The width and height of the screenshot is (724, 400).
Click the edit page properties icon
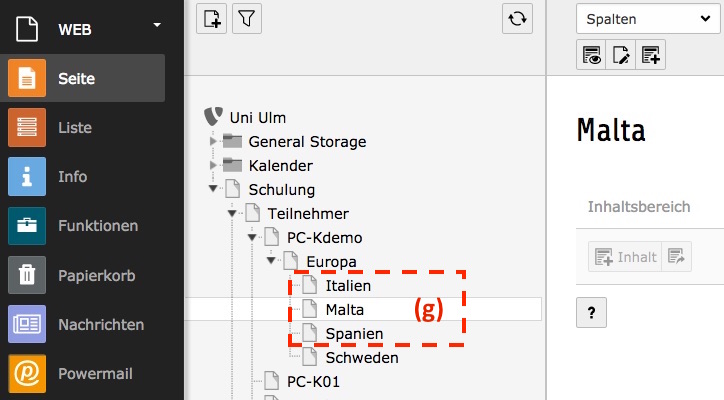tap(621, 56)
